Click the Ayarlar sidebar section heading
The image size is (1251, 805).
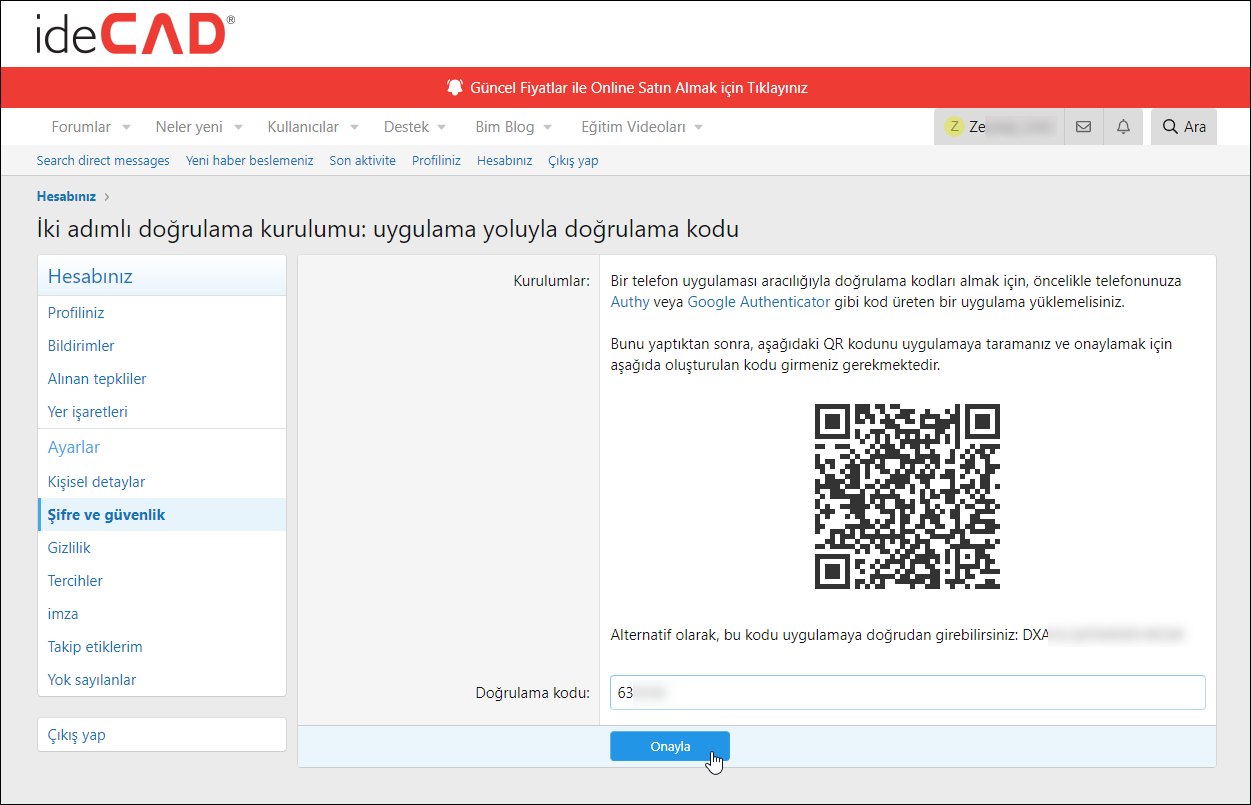(x=74, y=447)
